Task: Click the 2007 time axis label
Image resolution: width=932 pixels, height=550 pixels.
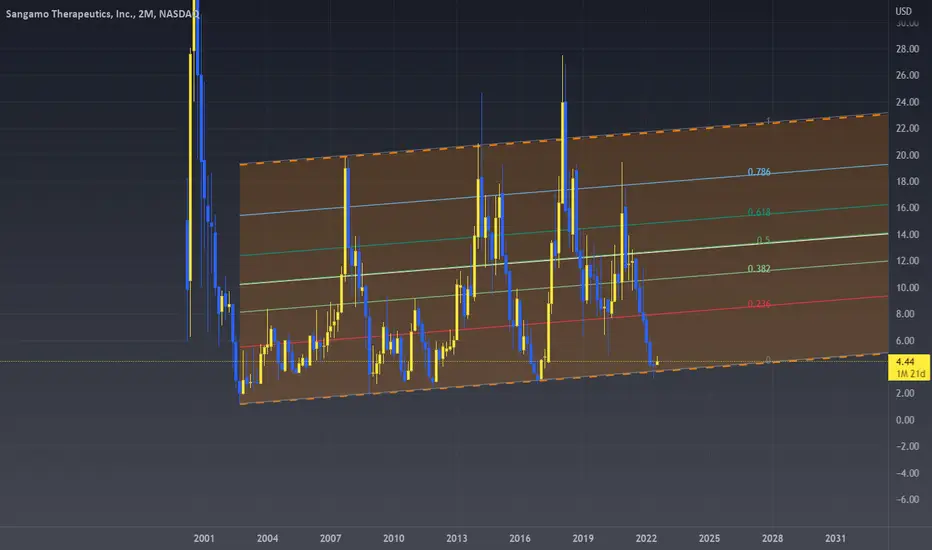Action: [330, 538]
